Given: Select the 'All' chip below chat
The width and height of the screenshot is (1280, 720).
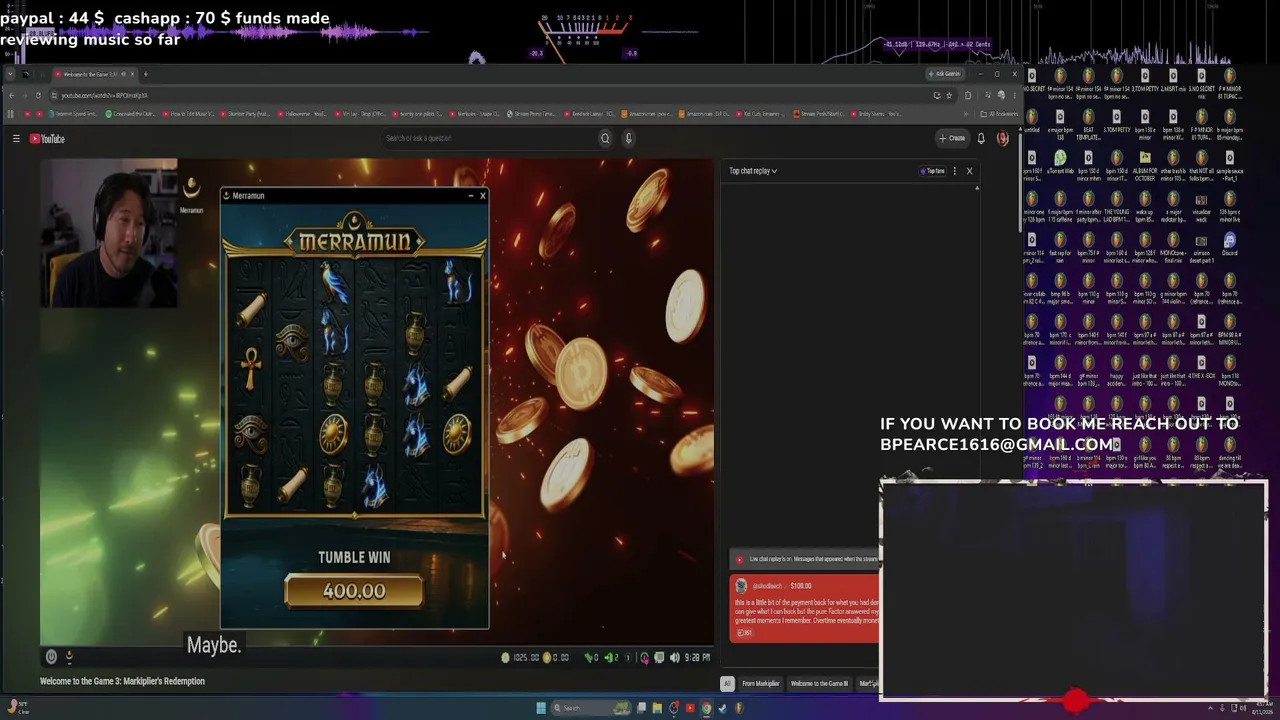Looking at the screenshot, I should pos(727,684).
